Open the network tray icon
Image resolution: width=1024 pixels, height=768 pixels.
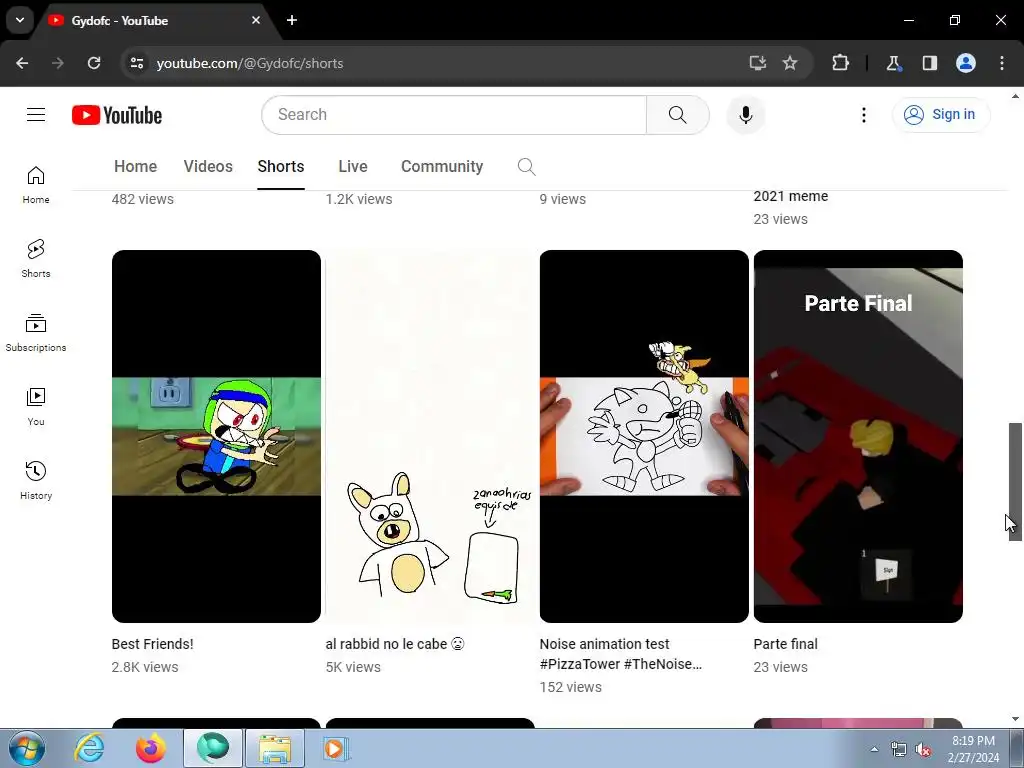point(899,749)
